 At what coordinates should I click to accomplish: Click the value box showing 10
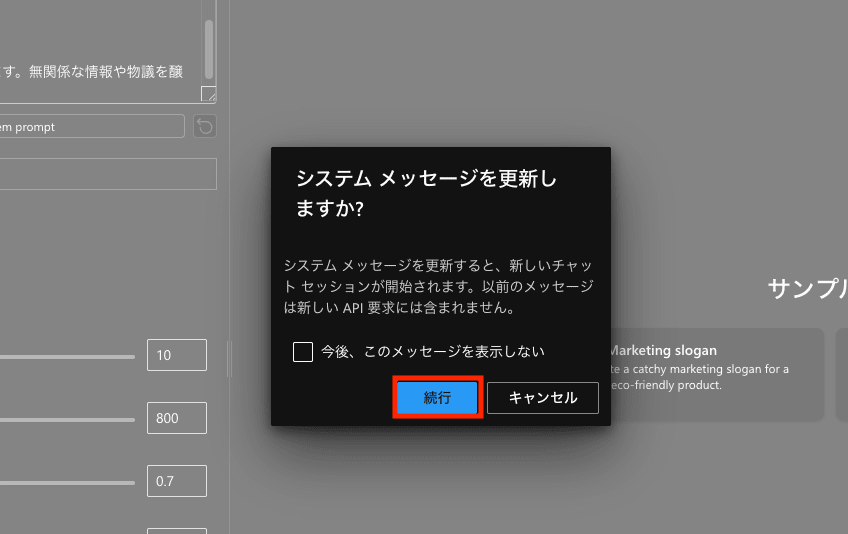(177, 355)
